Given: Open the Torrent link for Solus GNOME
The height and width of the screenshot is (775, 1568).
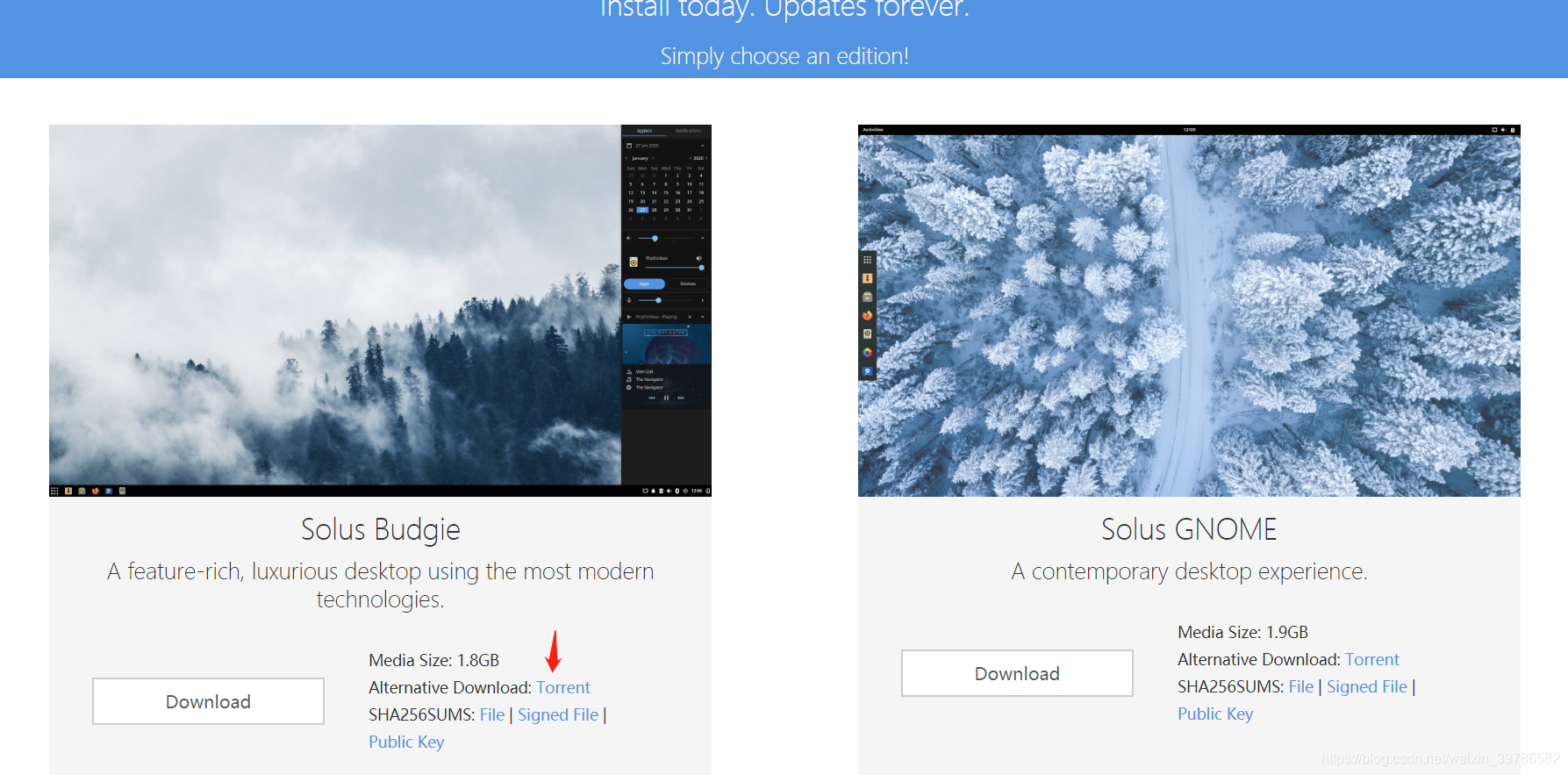Looking at the screenshot, I should pyautogui.click(x=1372, y=659).
